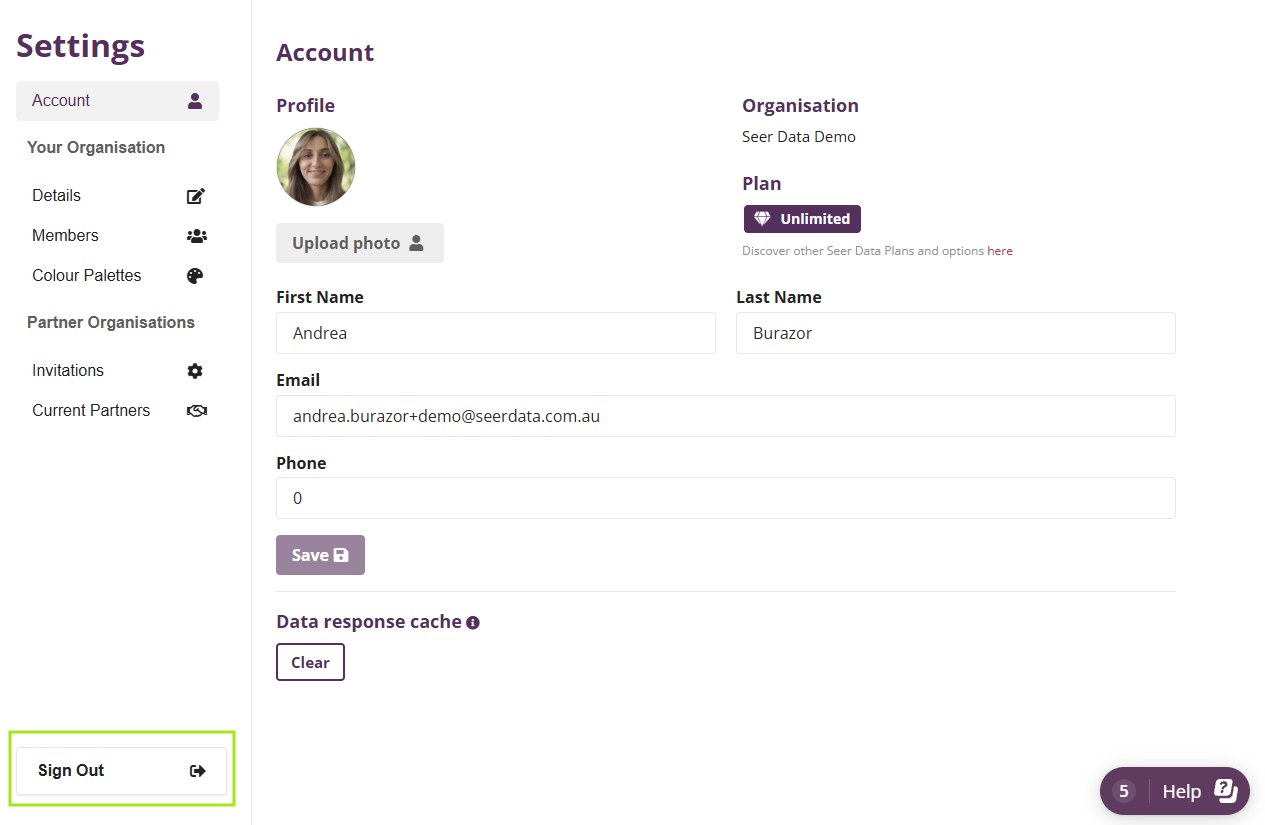The height and width of the screenshot is (825, 1265).
Task: Click the Sign Out arrow icon
Action: [x=197, y=771]
